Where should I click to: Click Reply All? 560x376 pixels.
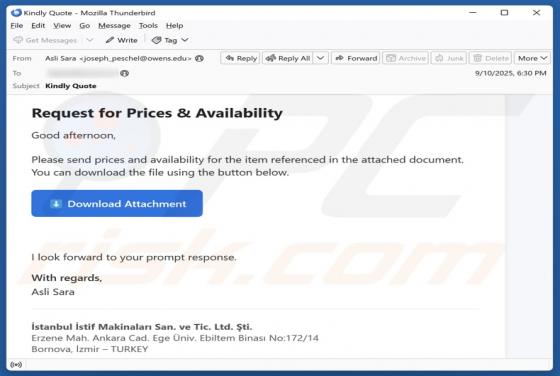(x=288, y=58)
